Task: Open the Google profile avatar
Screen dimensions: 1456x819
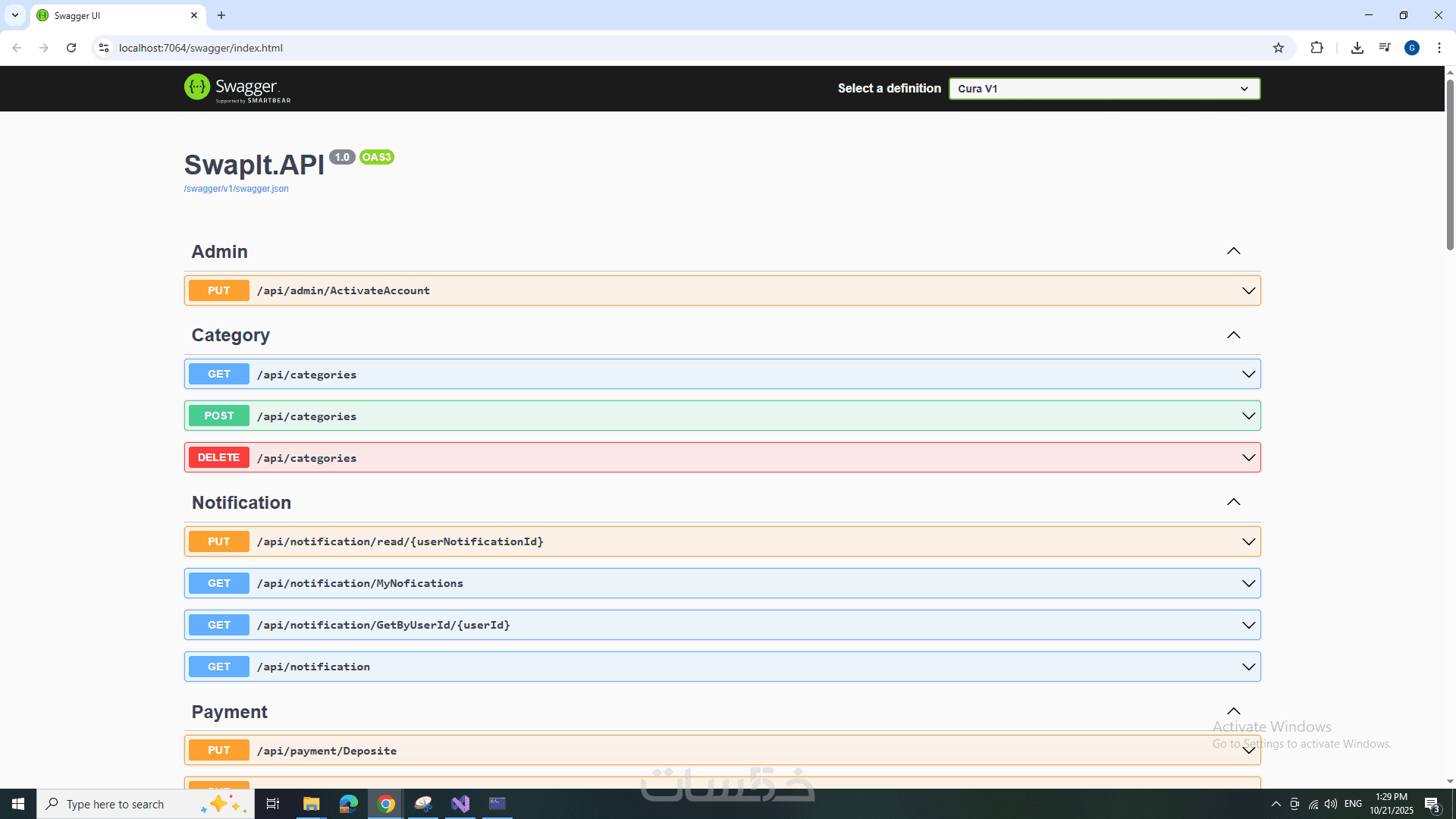Action: pyautogui.click(x=1412, y=48)
